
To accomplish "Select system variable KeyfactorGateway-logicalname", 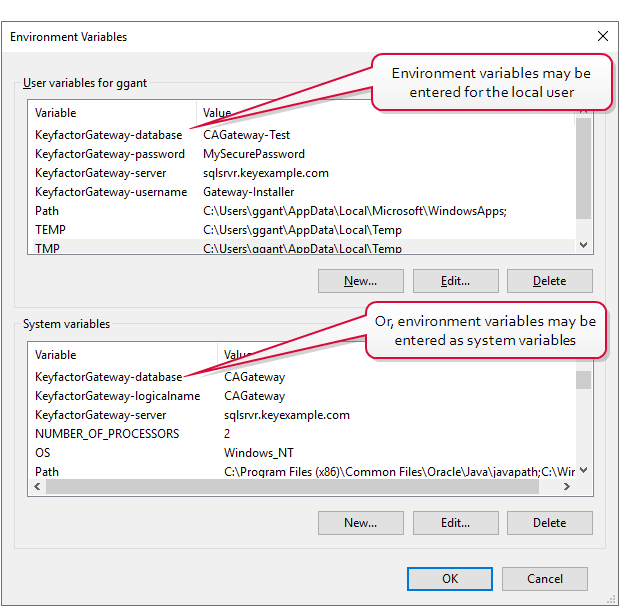I will [117, 396].
